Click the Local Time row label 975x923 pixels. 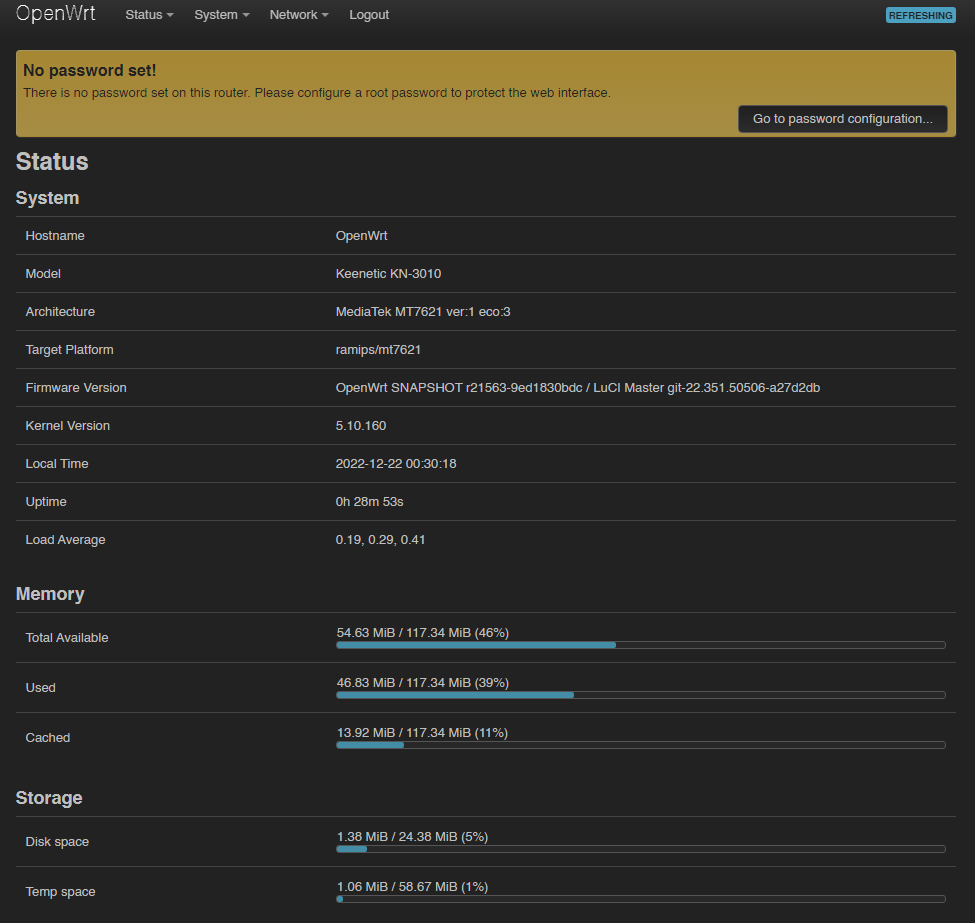[x=57, y=463]
